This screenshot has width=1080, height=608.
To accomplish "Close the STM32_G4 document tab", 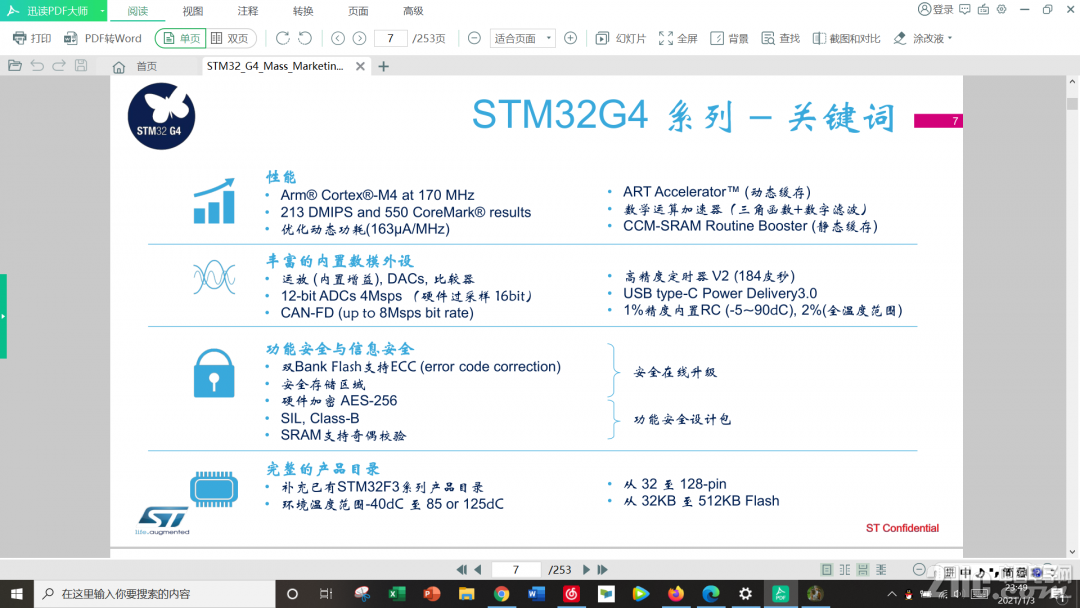I will coord(360,66).
